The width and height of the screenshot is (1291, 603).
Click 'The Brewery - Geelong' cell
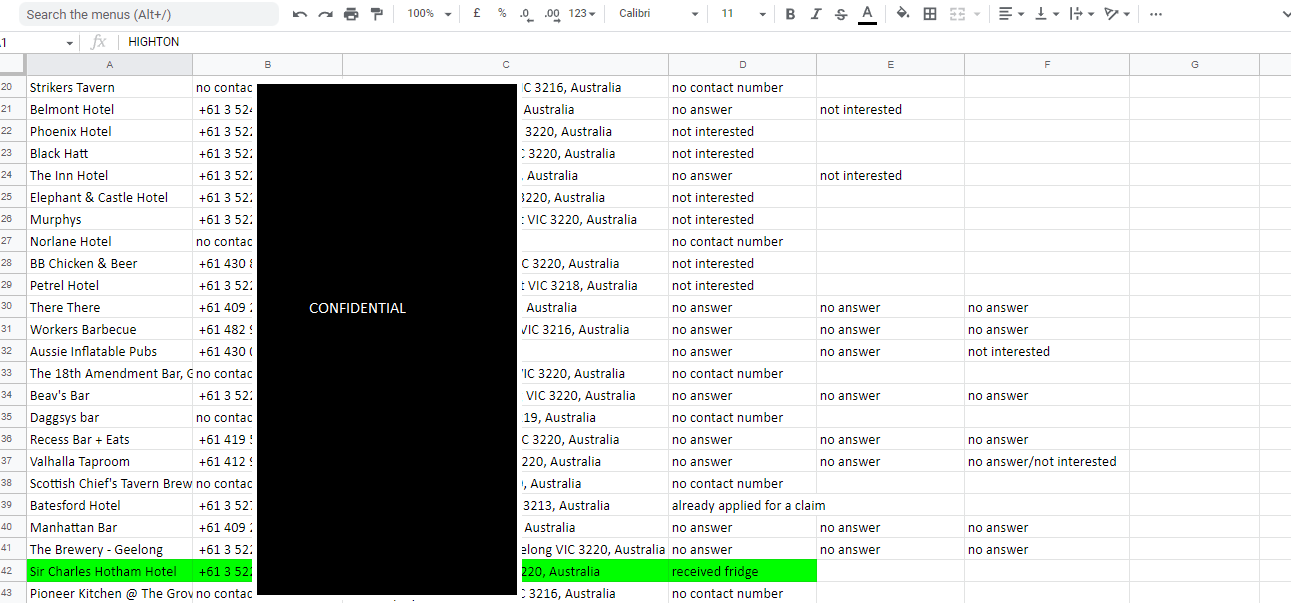pos(110,549)
